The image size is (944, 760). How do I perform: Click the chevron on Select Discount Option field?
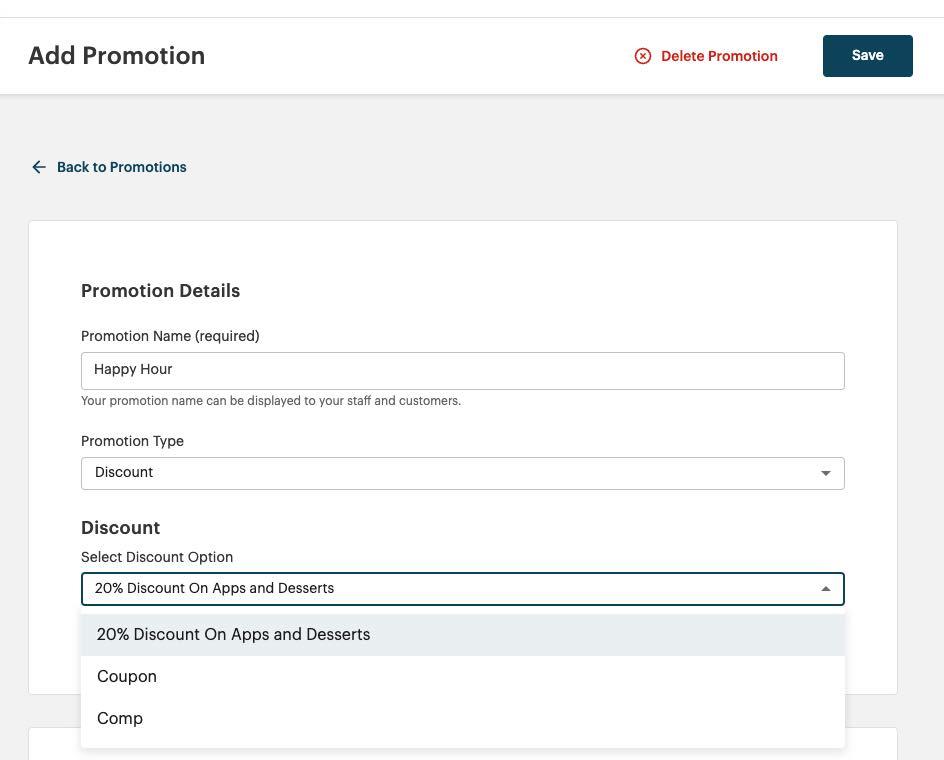[825, 588]
